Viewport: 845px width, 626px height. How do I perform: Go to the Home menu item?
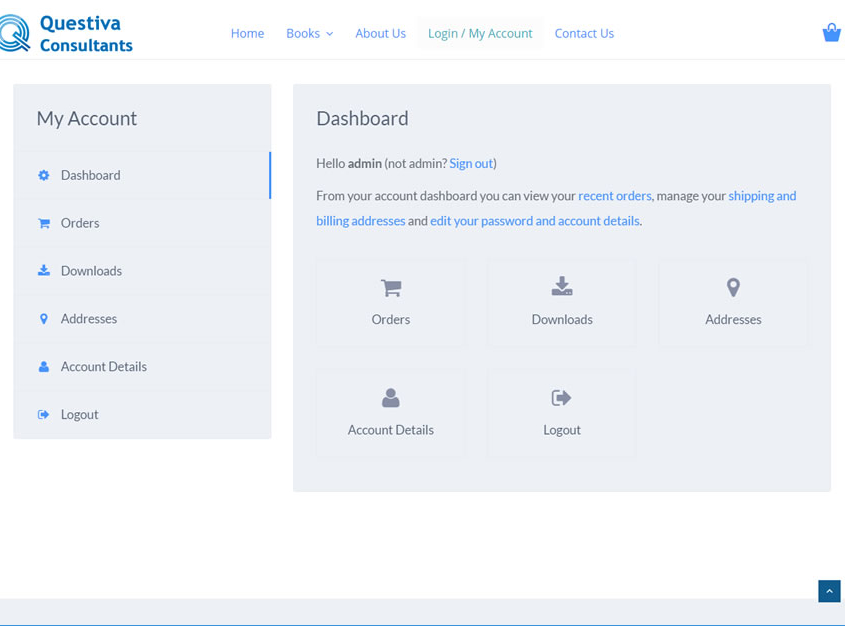tap(247, 33)
